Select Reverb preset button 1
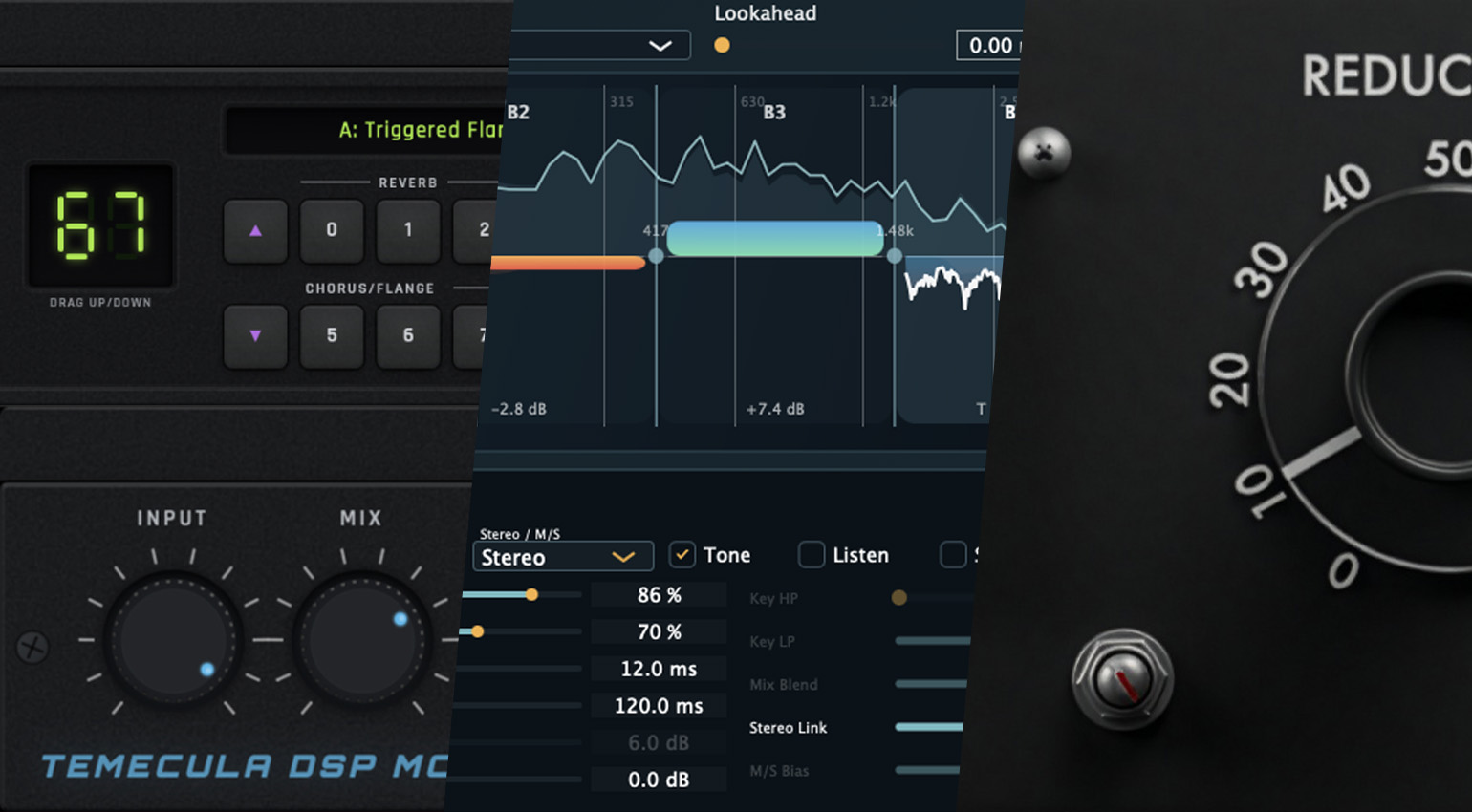Screen dimensions: 1472x812 (408, 230)
